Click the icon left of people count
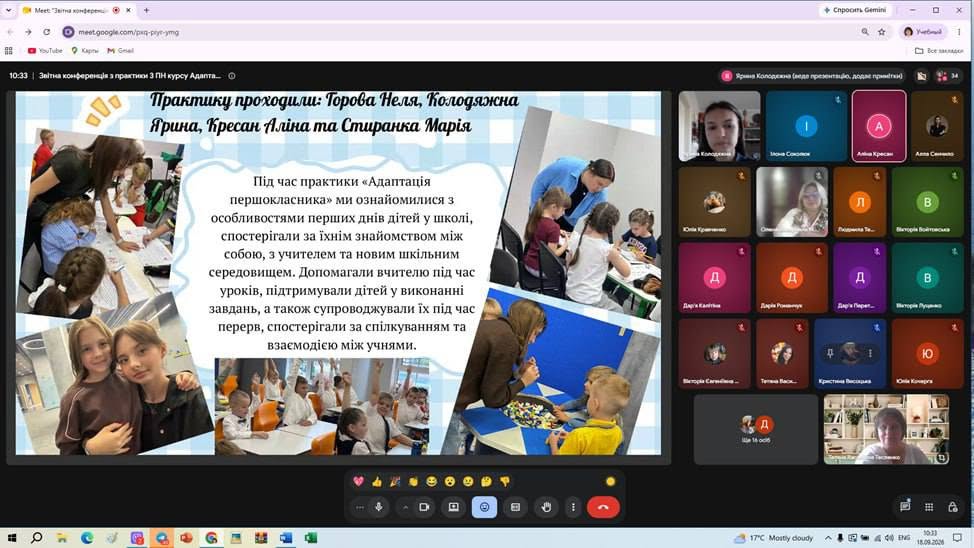This screenshot has height=548, width=974. [922, 76]
